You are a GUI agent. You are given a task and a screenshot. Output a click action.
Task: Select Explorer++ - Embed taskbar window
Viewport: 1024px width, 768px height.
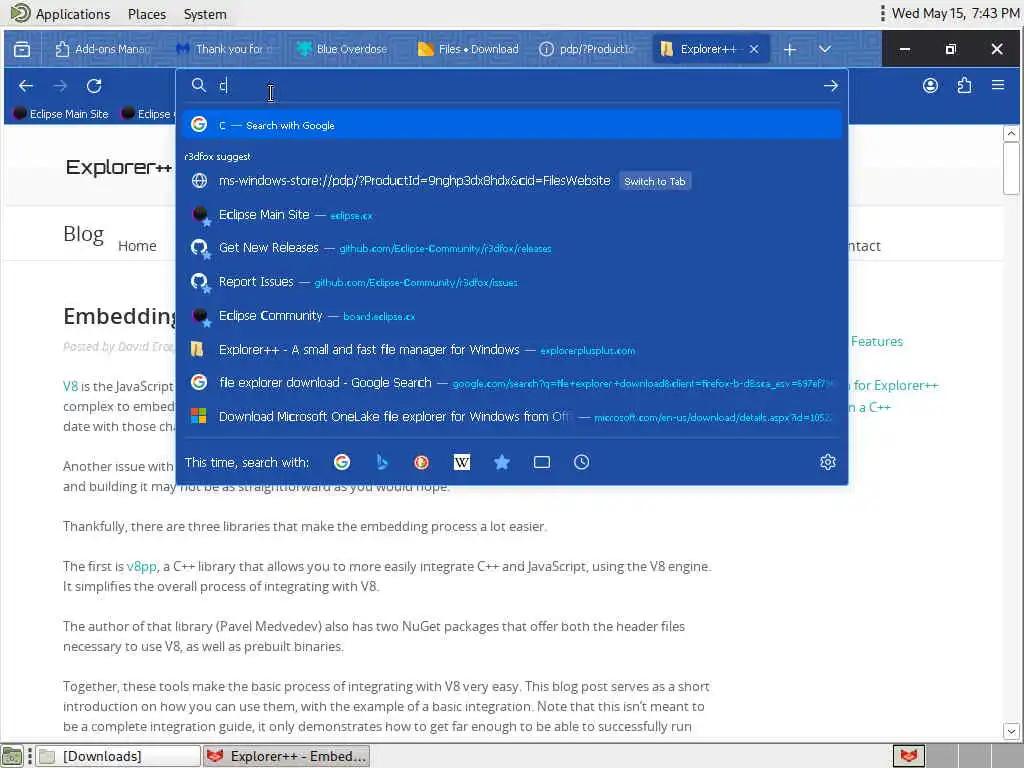click(x=286, y=756)
